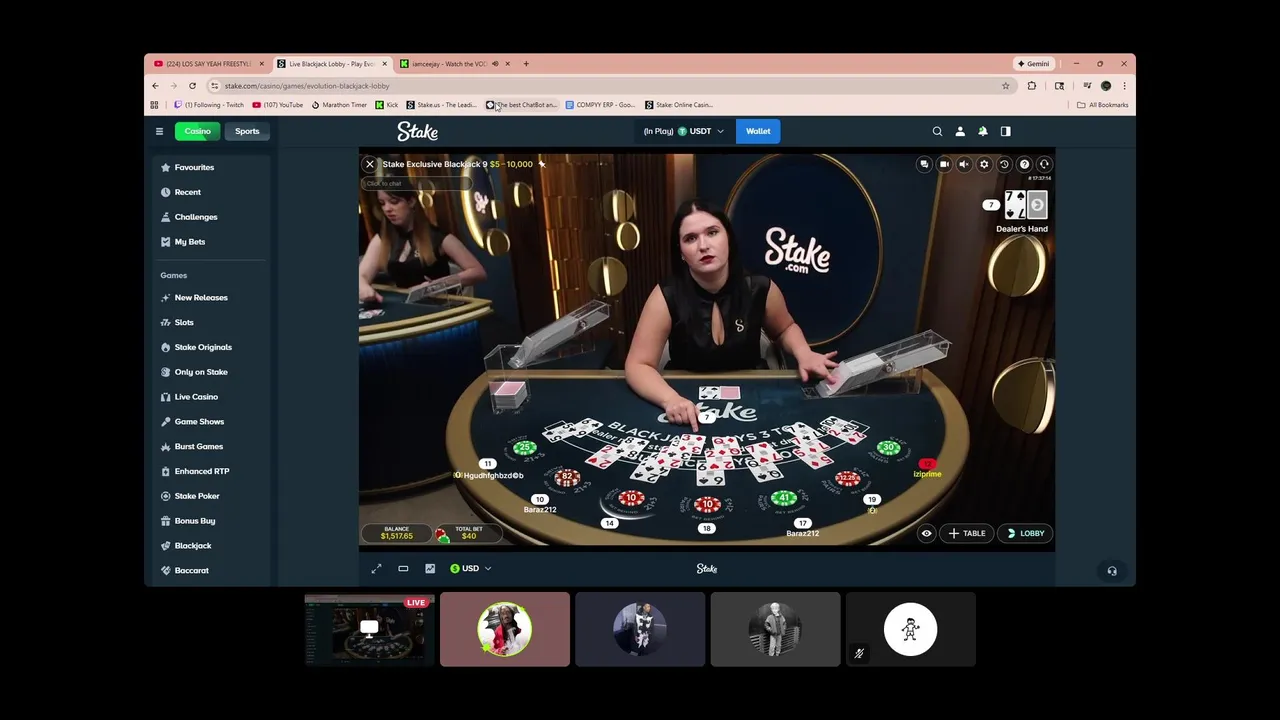Open the game chat icon
The height and width of the screenshot is (720, 1280).
point(924,164)
